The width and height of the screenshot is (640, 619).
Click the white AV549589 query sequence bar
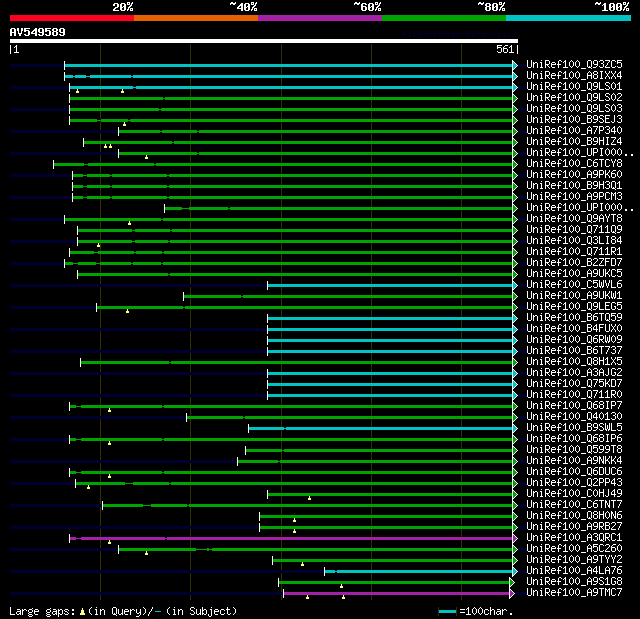(x=264, y=41)
